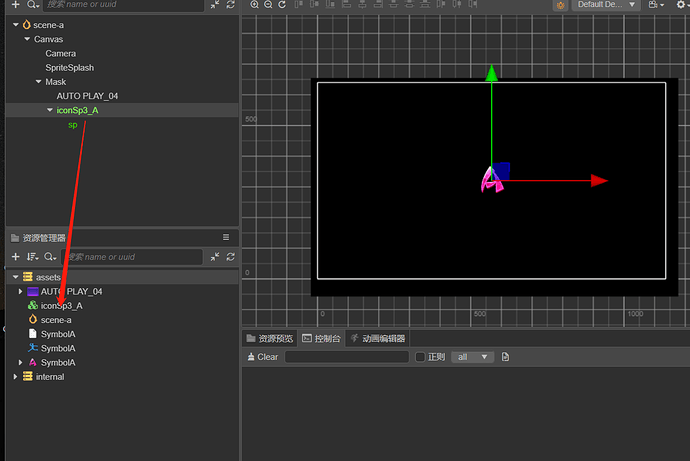Expand the pink SymbolA image asset

[x=20, y=362]
